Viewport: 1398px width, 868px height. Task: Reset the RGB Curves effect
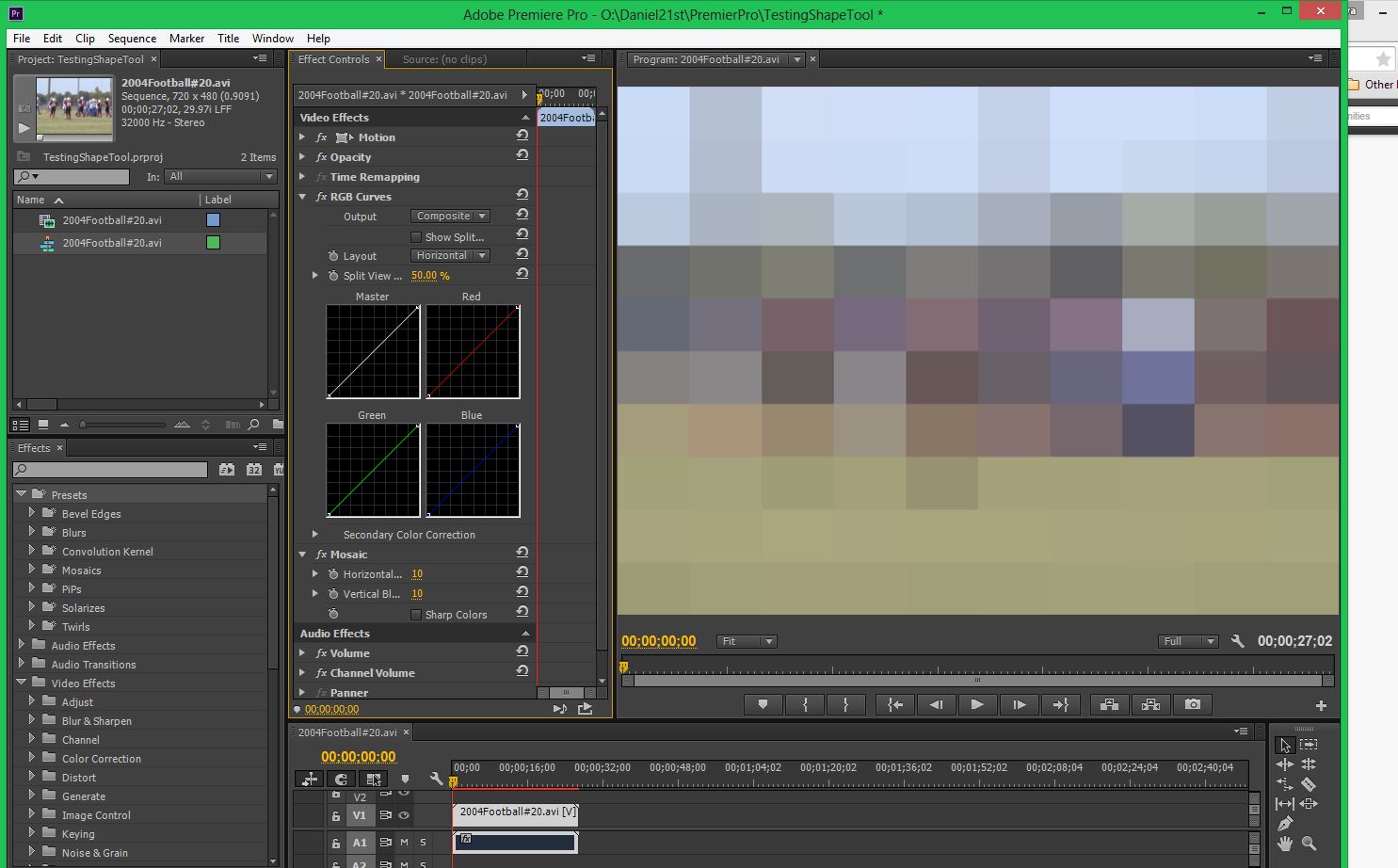pyautogui.click(x=522, y=195)
